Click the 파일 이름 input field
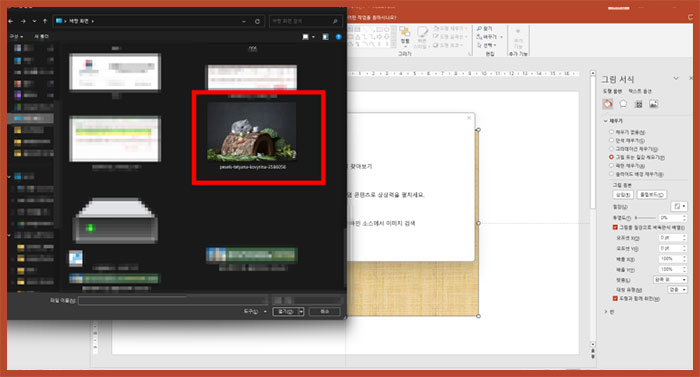Viewport: 700px width, 377px height. (173, 301)
